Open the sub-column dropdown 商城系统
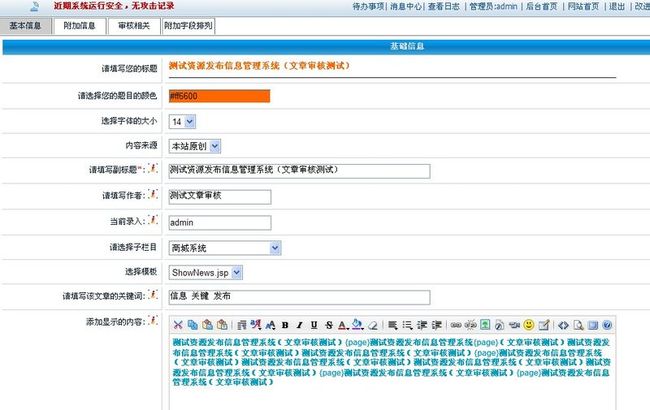The width and height of the screenshot is (650, 410). 225,248
